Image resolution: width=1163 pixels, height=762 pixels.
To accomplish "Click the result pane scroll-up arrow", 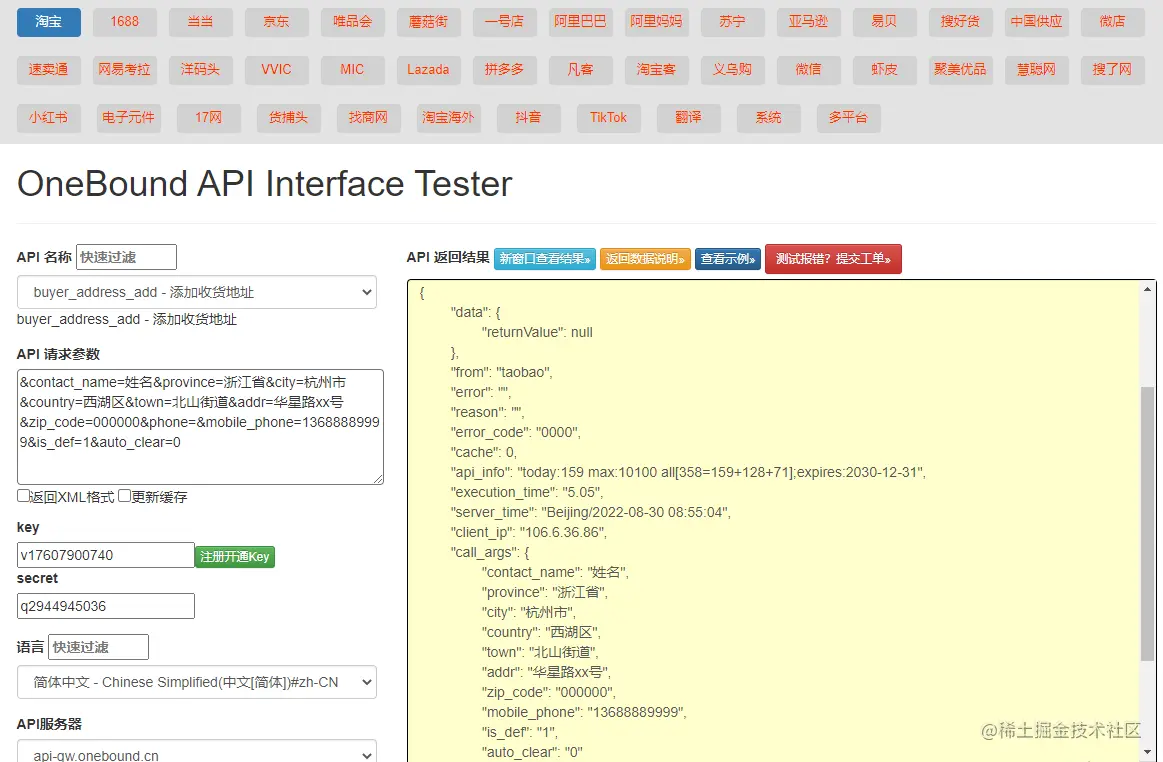I will pyautogui.click(x=1147, y=289).
